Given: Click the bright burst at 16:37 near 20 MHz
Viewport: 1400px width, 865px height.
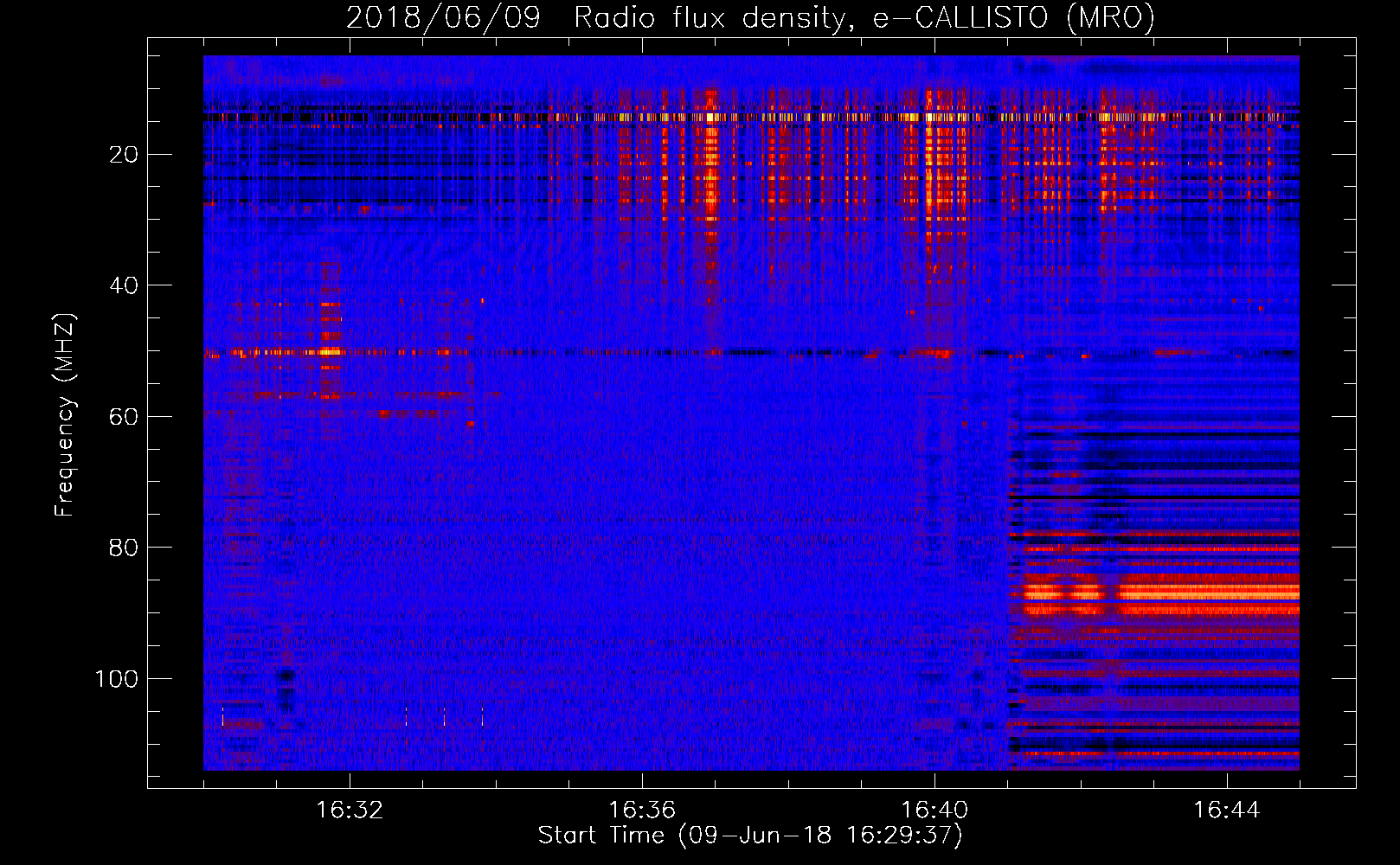Looking at the screenshot, I should point(710,156).
